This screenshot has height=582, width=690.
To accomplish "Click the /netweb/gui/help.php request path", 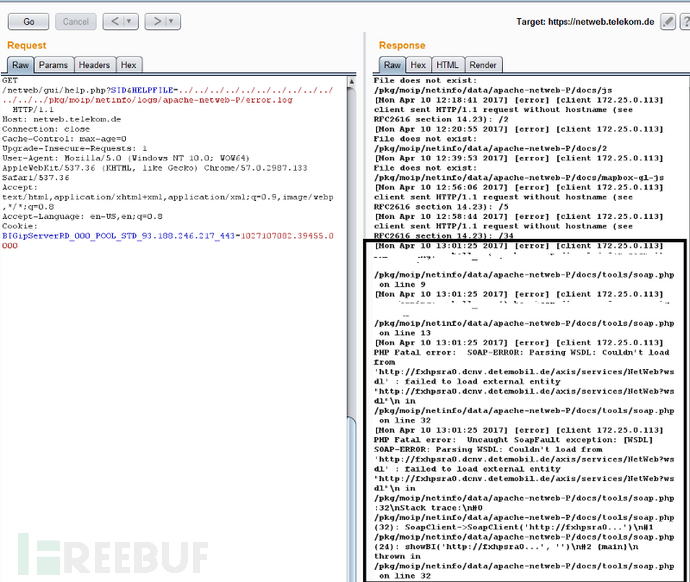I will tap(54, 90).
